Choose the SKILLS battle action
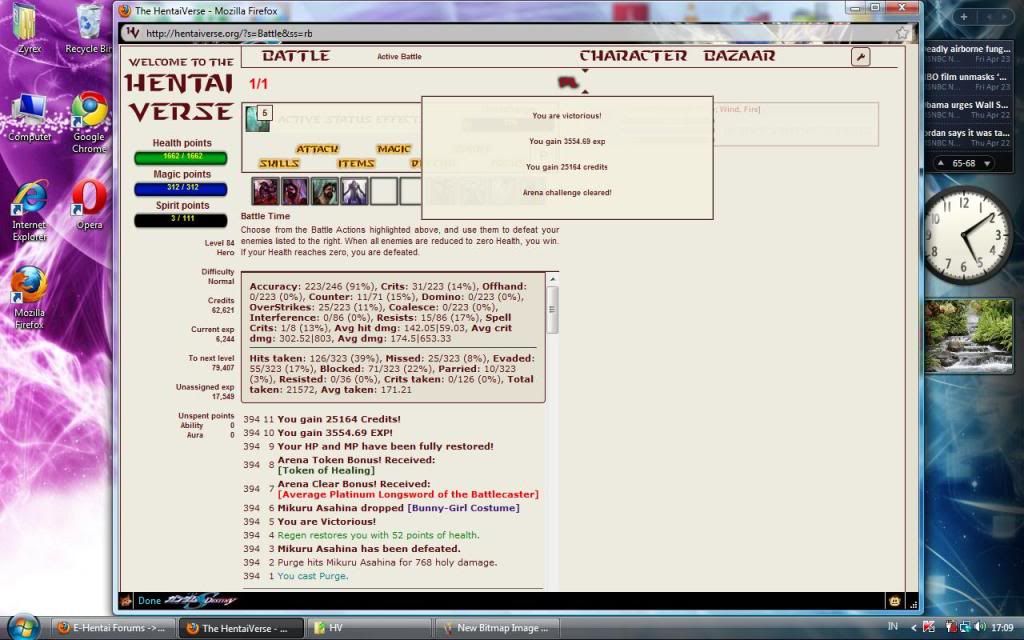Image resolution: width=1024 pixels, height=640 pixels. coord(280,163)
